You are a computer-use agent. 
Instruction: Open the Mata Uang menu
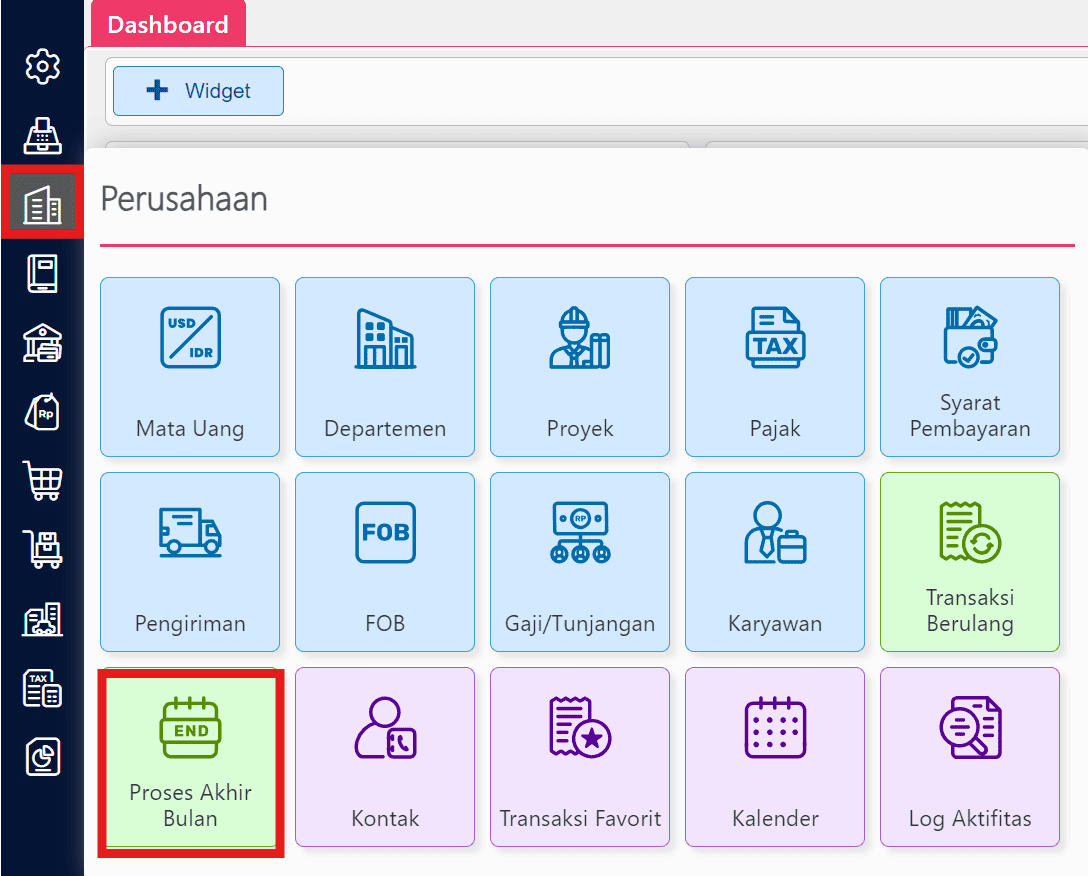pos(189,367)
